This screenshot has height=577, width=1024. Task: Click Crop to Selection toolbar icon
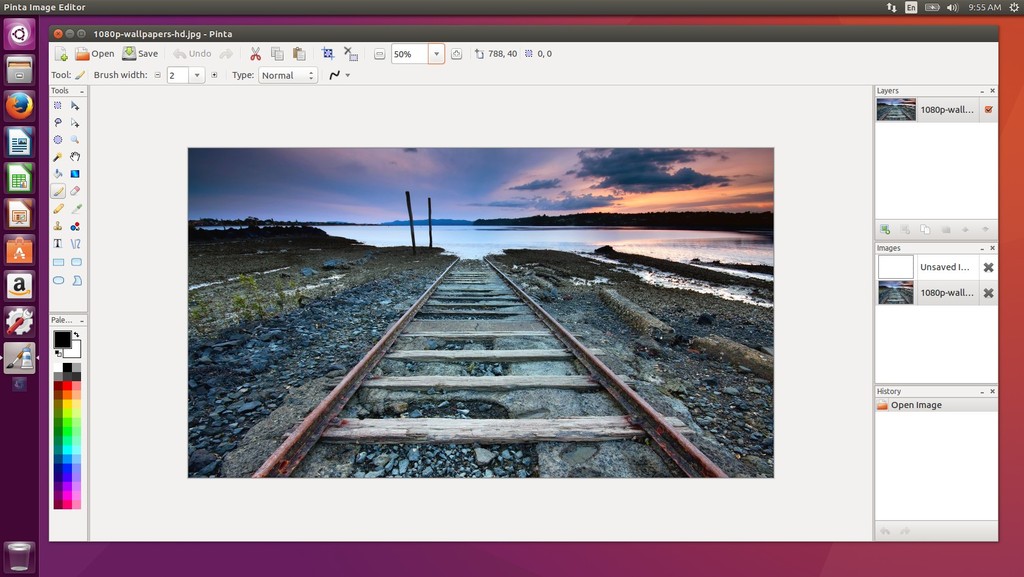pyautogui.click(x=328, y=54)
